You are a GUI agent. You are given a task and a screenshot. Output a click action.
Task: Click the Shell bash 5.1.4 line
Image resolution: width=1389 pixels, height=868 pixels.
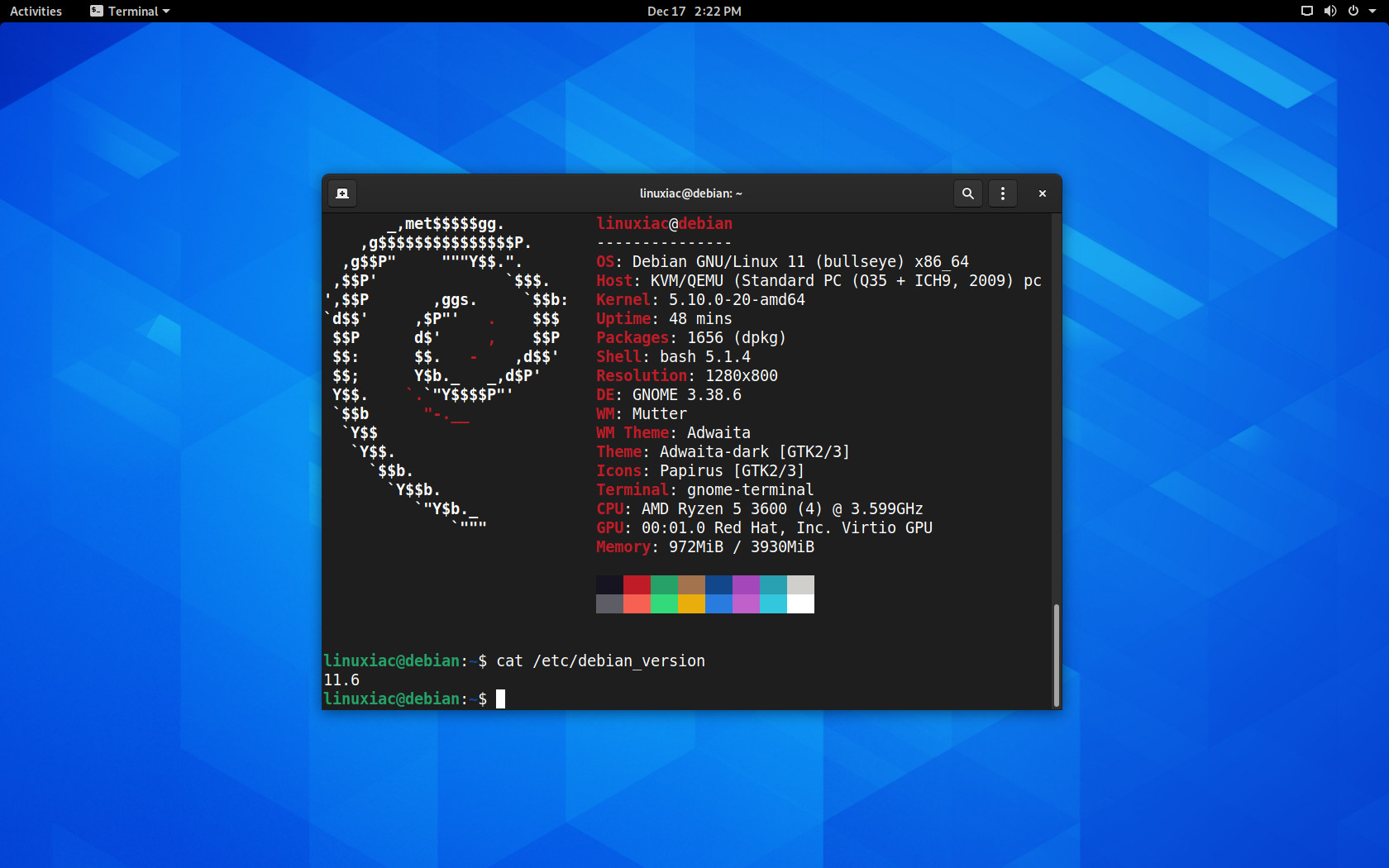[673, 357]
